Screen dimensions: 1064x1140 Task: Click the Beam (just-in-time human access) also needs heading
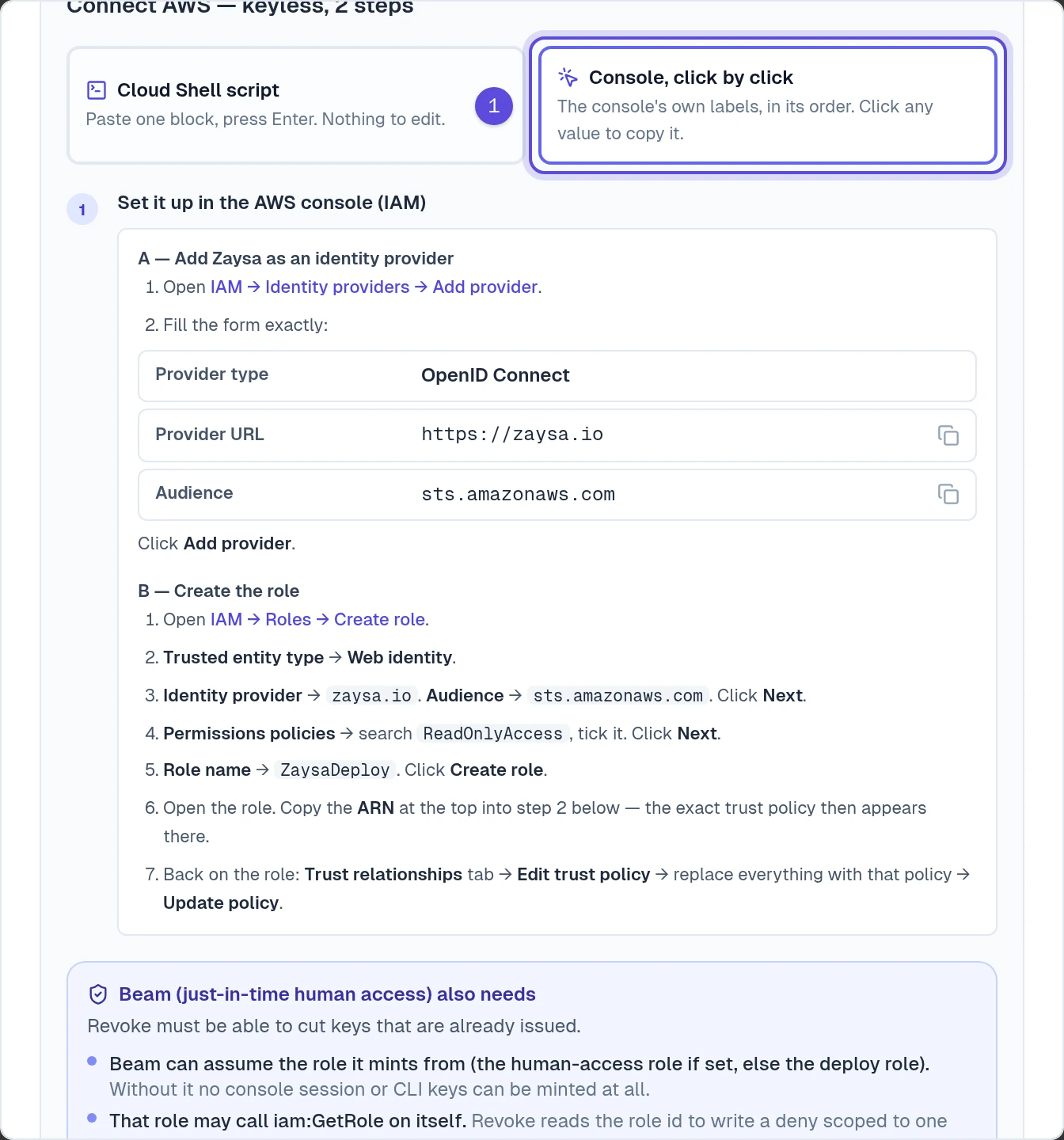327,994
